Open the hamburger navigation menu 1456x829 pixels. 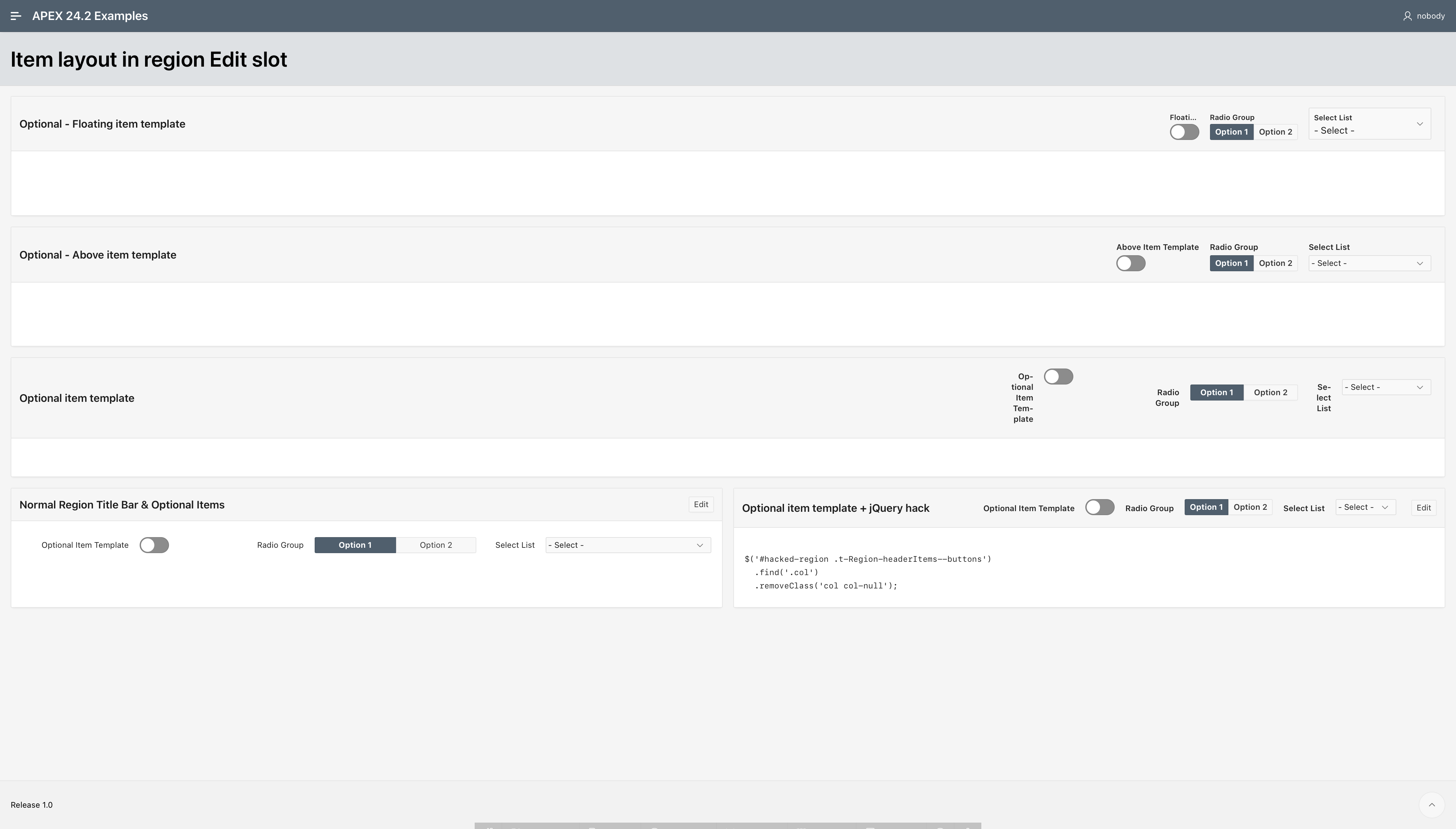[x=16, y=16]
